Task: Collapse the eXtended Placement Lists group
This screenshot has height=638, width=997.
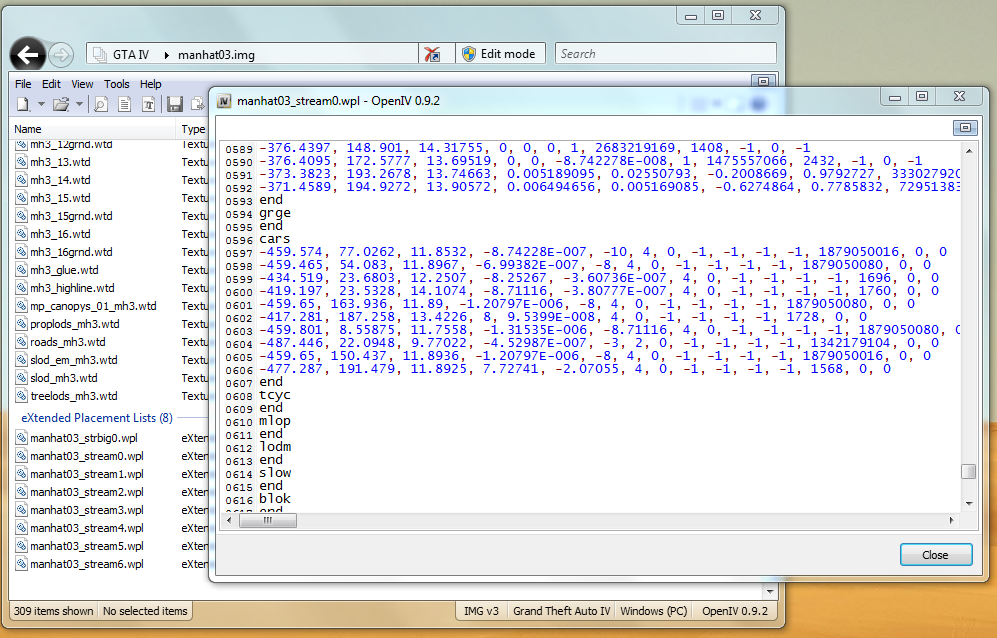Action: click(x=96, y=418)
